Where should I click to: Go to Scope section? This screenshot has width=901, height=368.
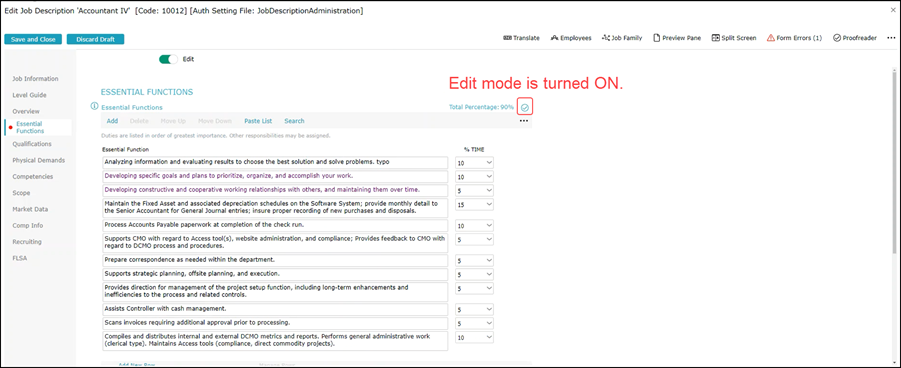tap(21, 193)
